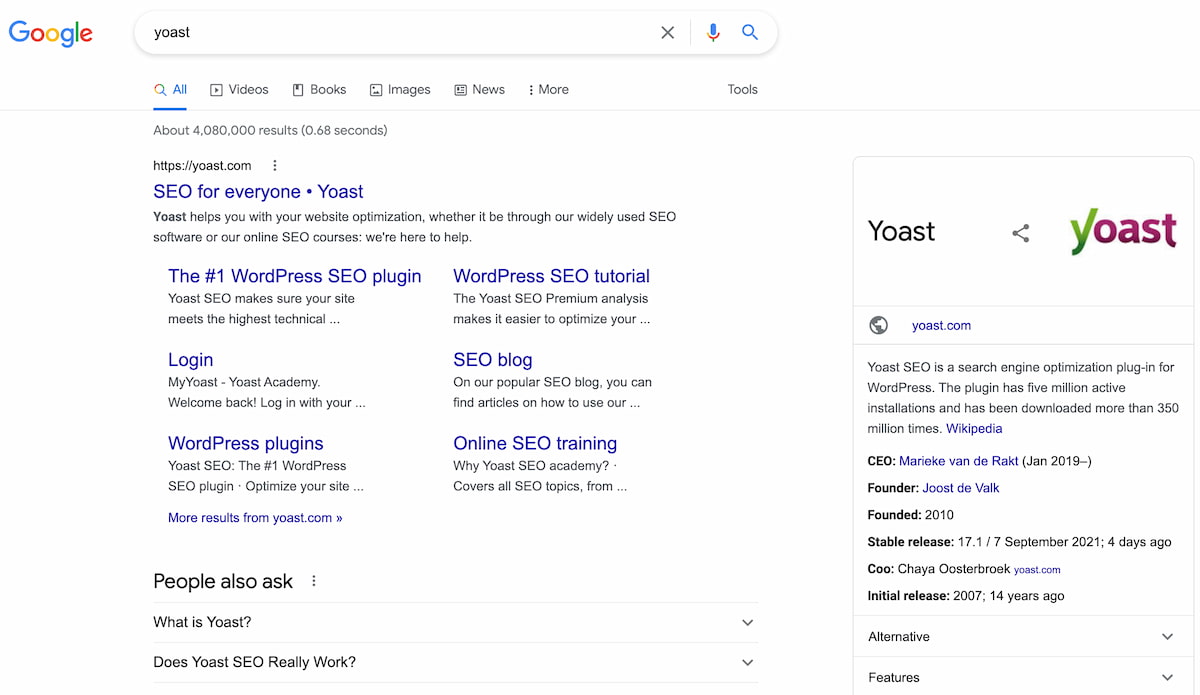This screenshot has height=695, width=1200.
Task: Expand Does Yoast SEO Really Work? question
Action: [456, 662]
